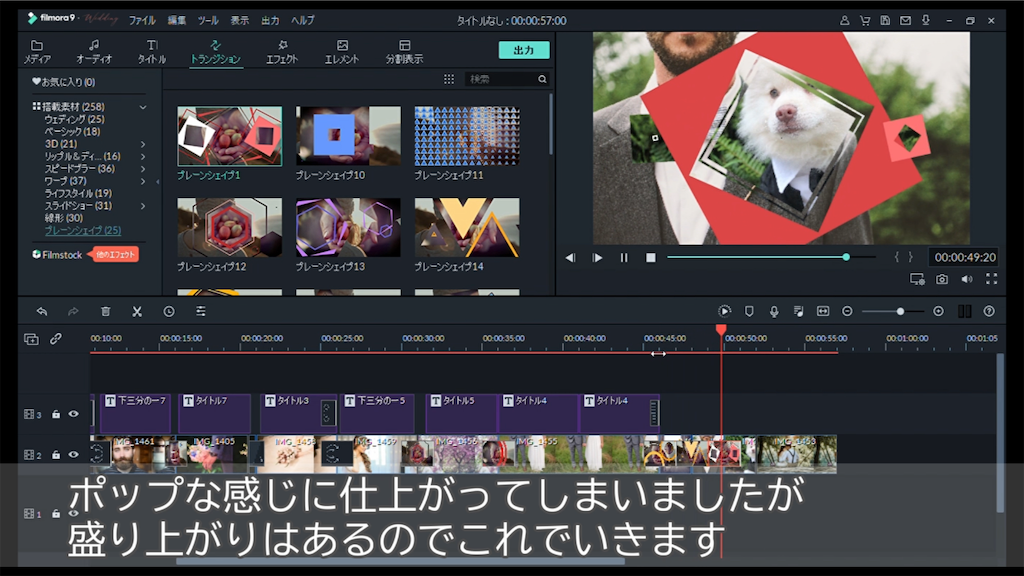
Task: Click the trash delete icon in the timeline toolbar
Action: tap(105, 312)
